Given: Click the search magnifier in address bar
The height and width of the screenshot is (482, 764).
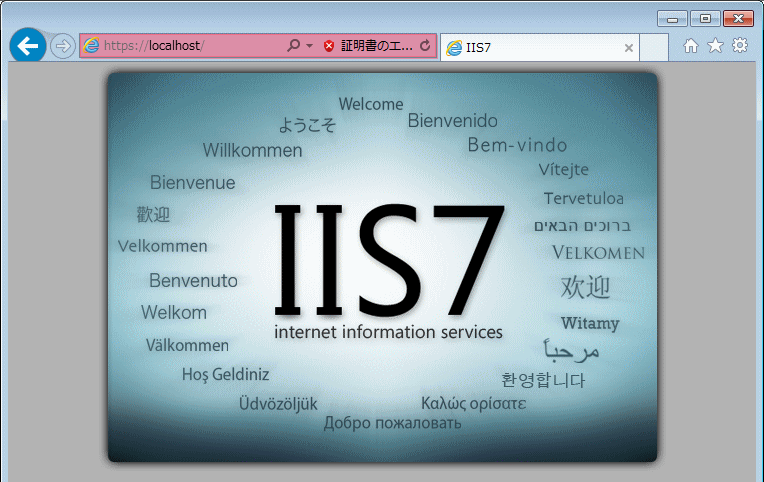Looking at the screenshot, I should point(293,46).
